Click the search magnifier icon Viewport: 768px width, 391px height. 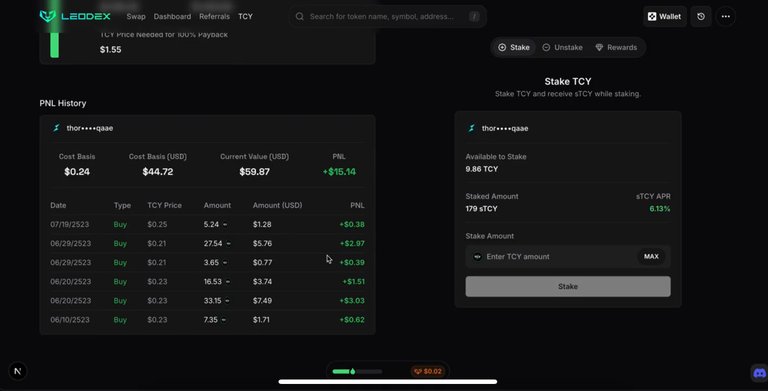click(x=299, y=16)
